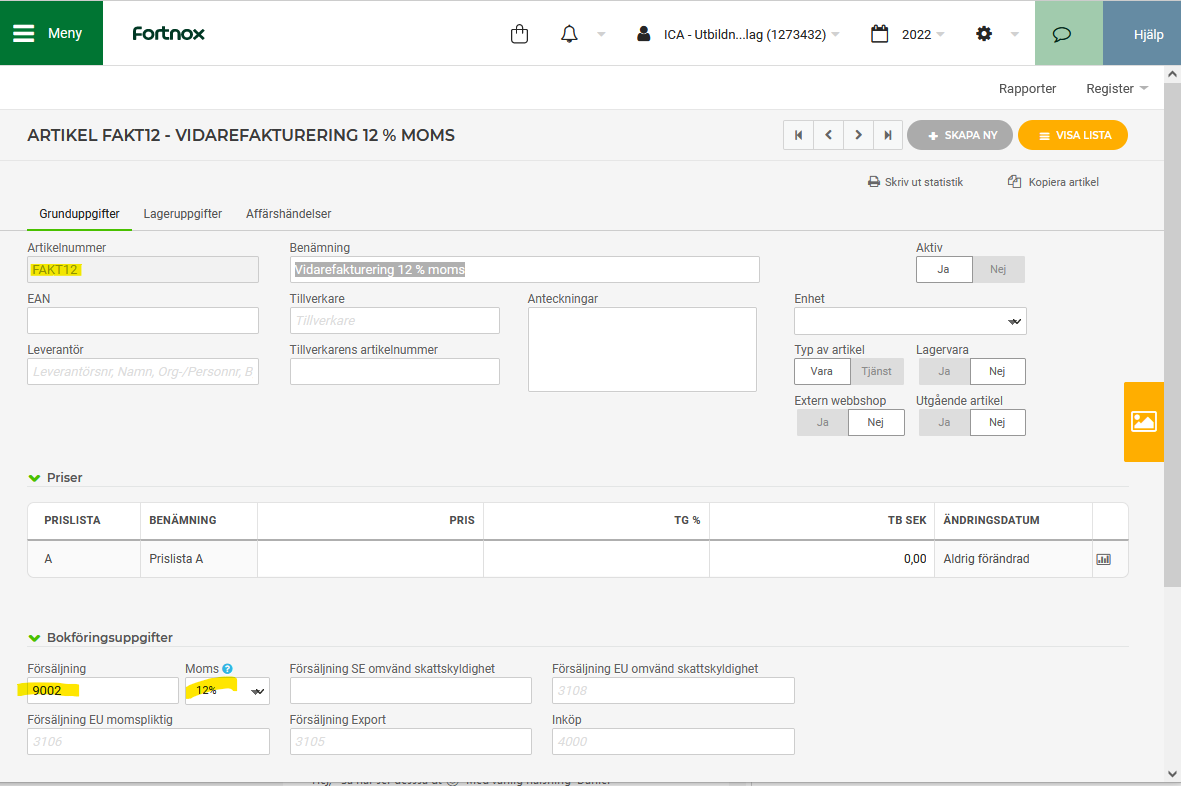Open the Register menu
The width and height of the screenshot is (1181, 786).
point(1117,89)
